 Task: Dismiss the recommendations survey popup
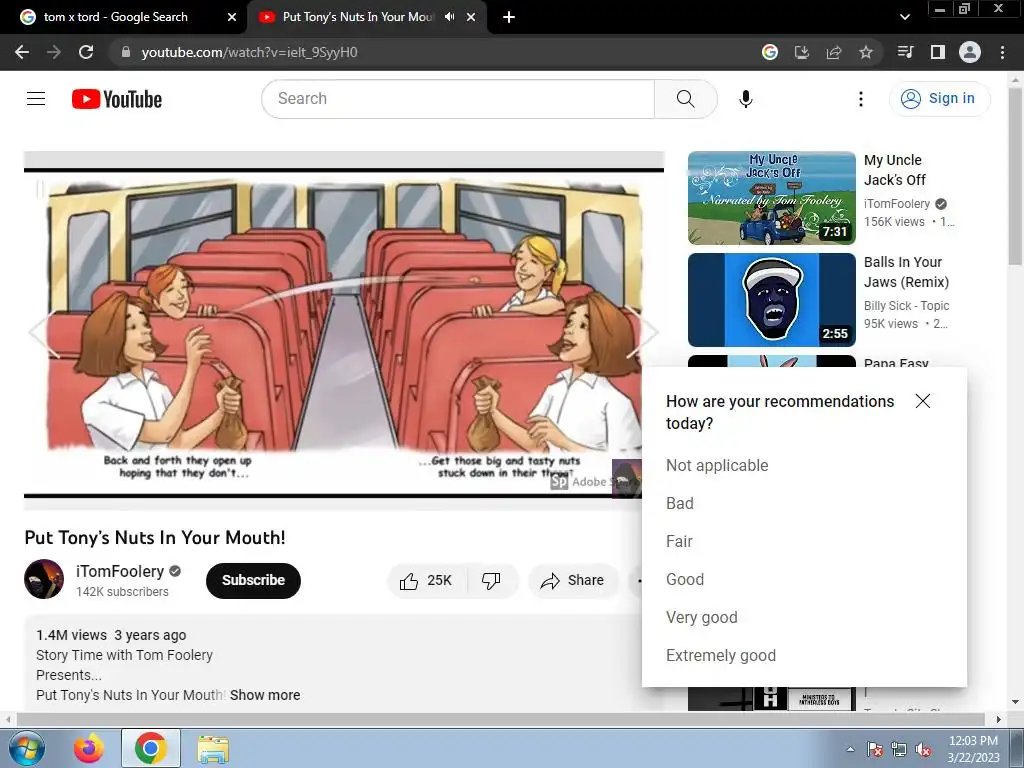pos(923,401)
